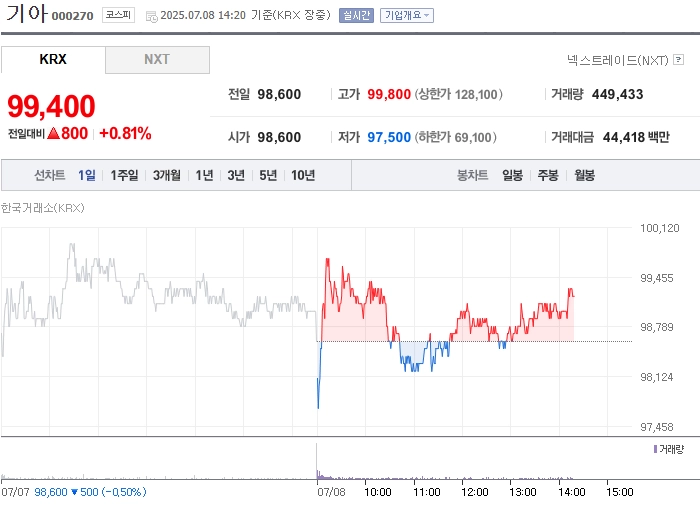
Task: Click the 07/07 previous day summary
Action: (74, 492)
